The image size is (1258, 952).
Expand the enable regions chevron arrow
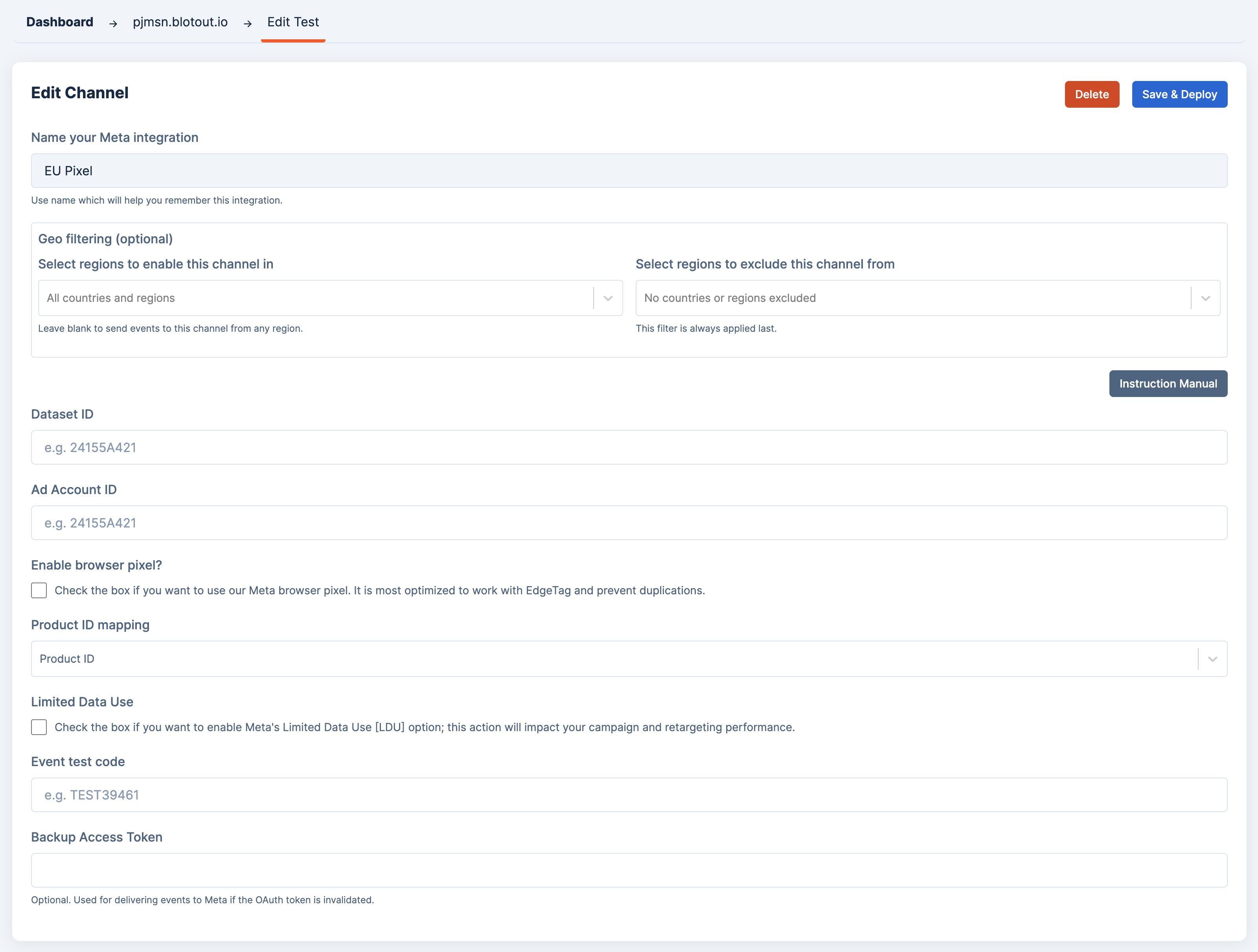pyautogui.click(x=608, y=298)
